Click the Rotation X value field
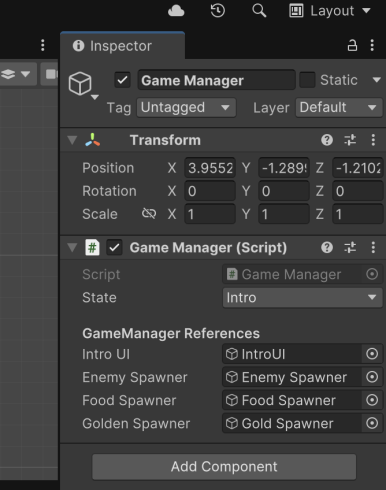The image size is (386, 490). (x=210, y=191)
